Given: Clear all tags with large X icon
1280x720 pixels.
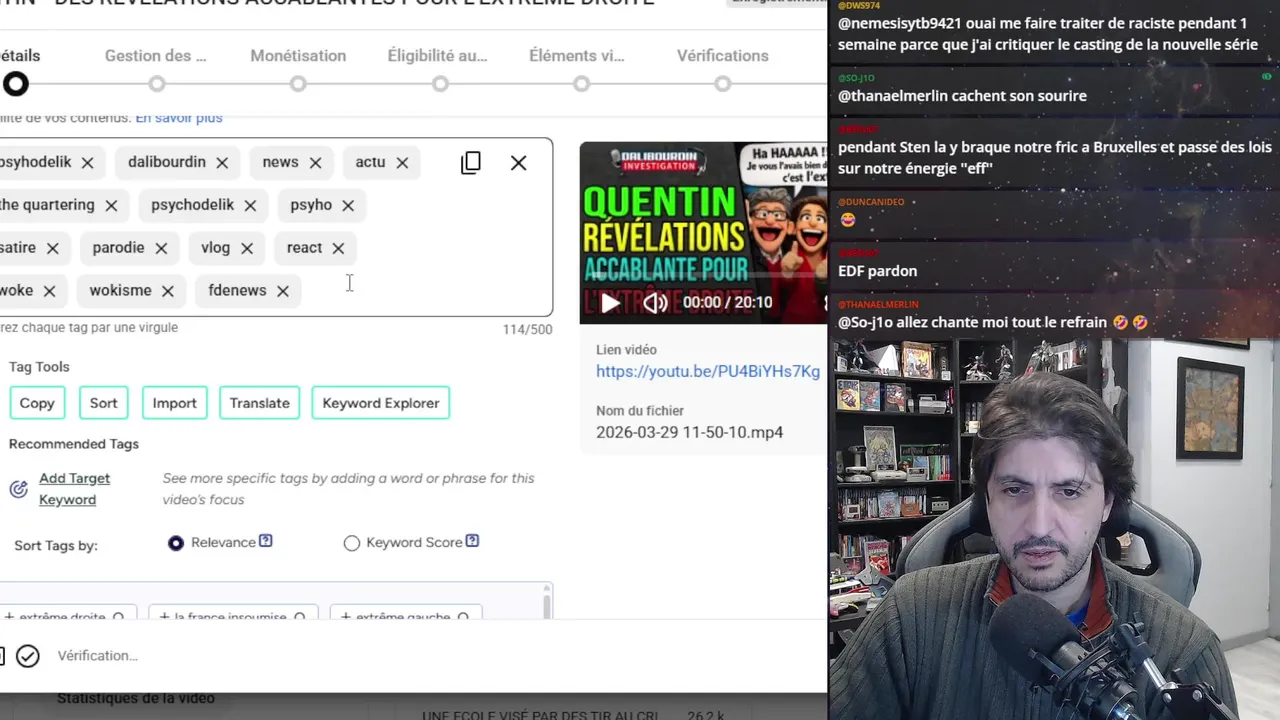Looking at the screenshot, I should 518,163.
